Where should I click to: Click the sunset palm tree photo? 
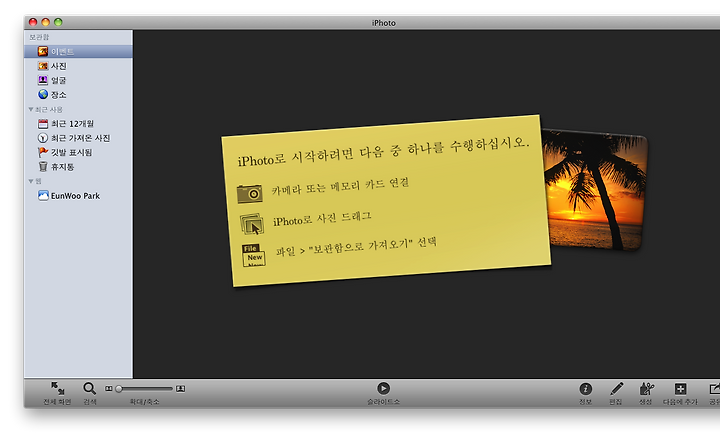[597, 190]
